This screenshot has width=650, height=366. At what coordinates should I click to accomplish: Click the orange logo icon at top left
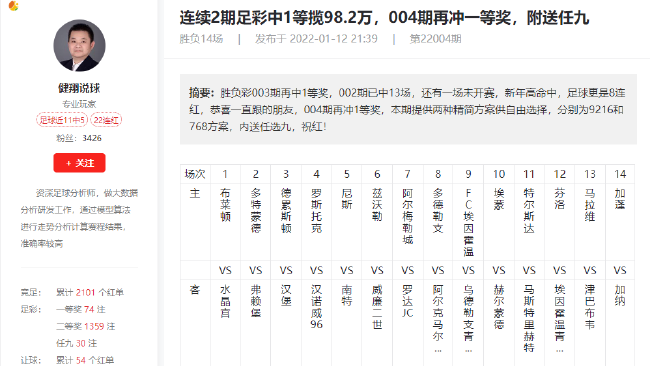[x=13, y=6]
